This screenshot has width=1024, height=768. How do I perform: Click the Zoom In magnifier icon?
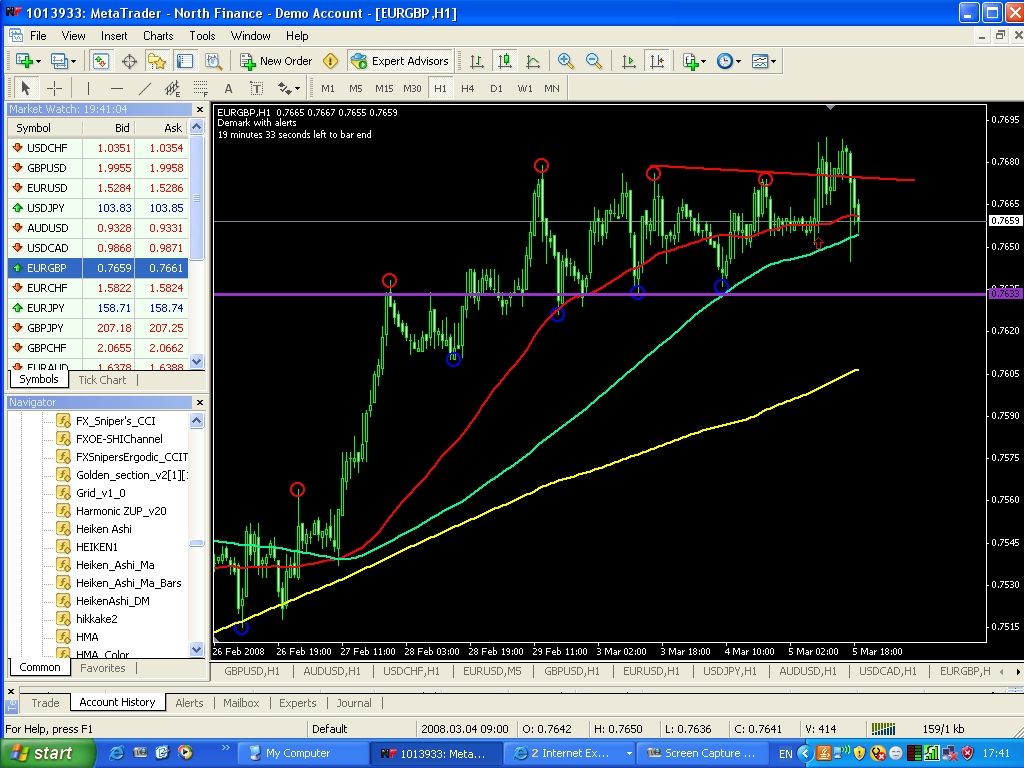[566, 61]
